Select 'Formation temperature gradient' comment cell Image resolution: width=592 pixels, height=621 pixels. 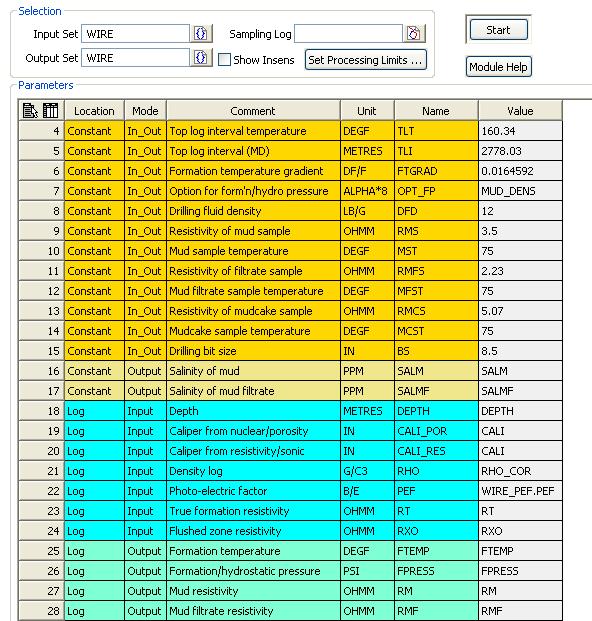(x=253, y=171)
